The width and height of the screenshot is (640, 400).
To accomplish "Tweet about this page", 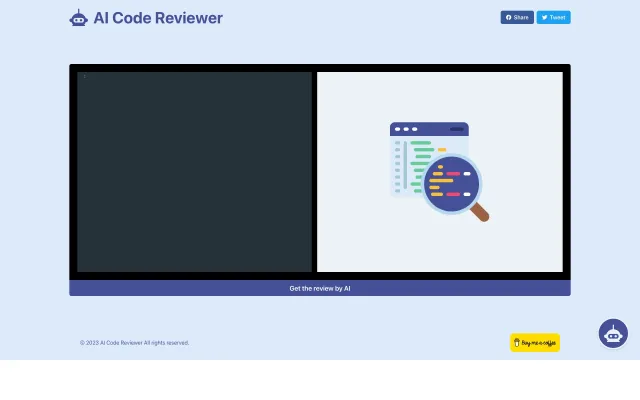I will [553, 17].
